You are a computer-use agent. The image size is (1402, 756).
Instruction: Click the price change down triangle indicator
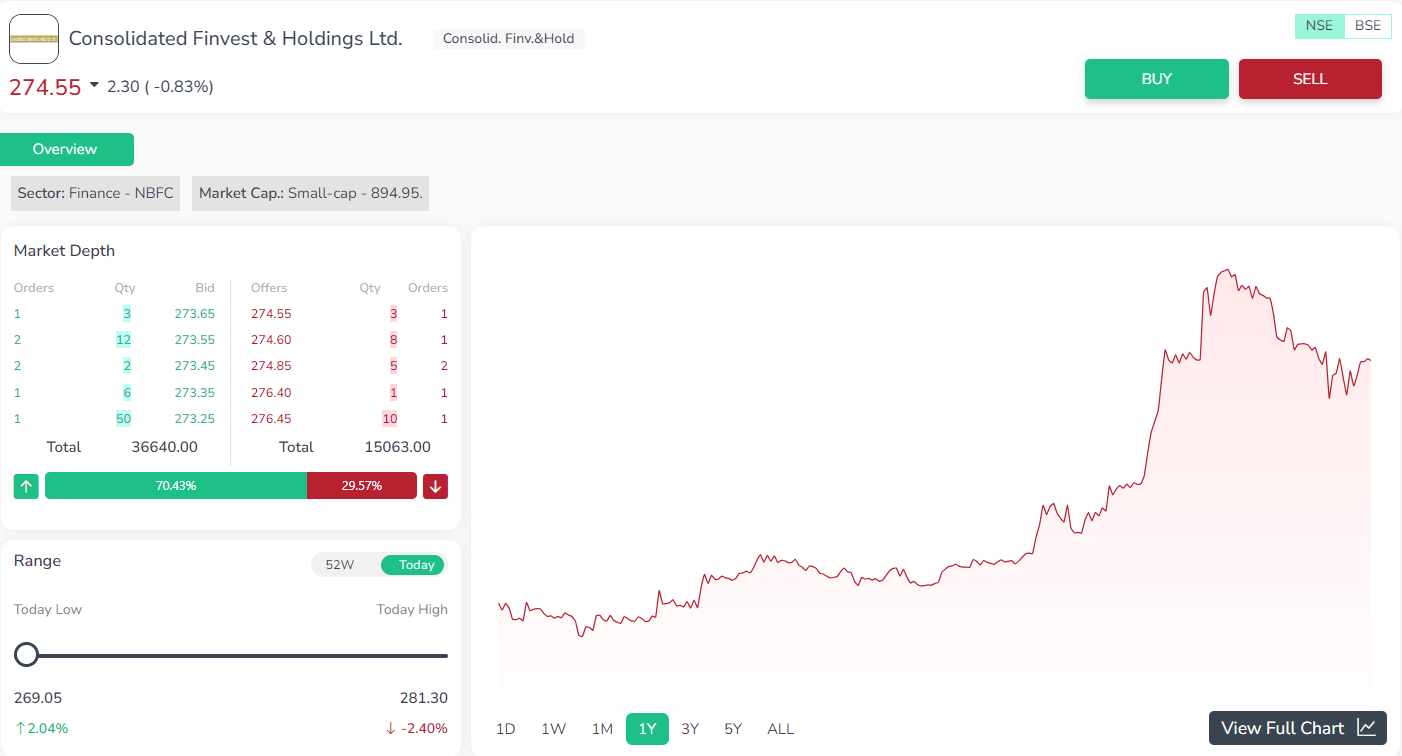[x=94, y=86]
